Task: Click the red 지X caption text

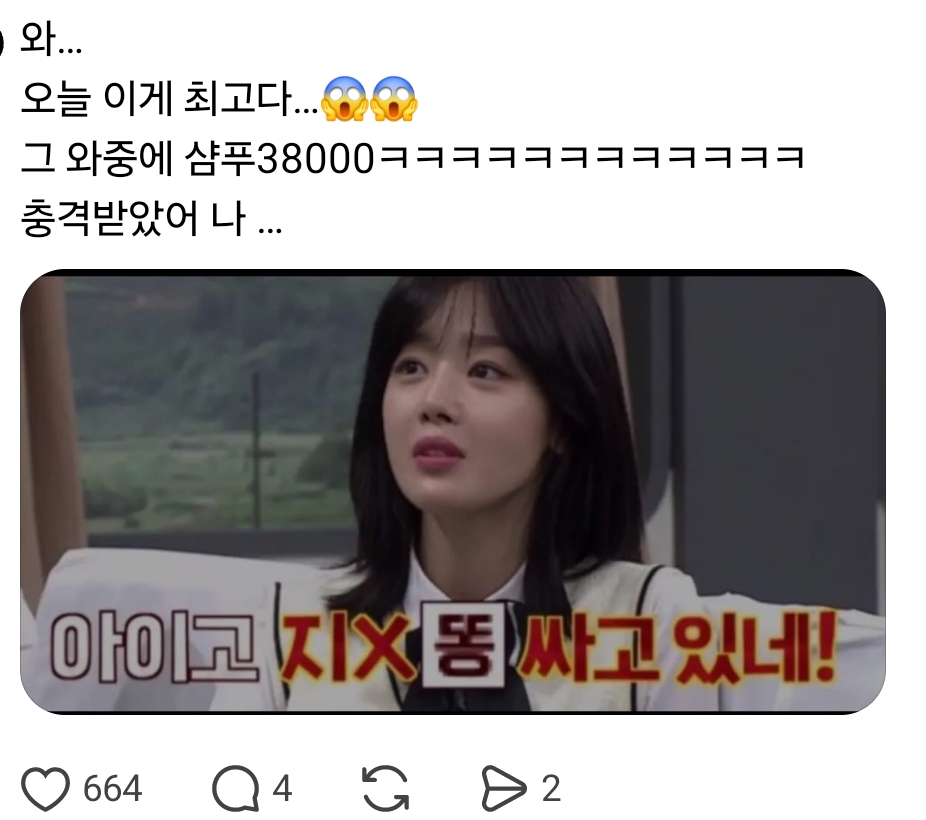Action: [x=346, y=645]
